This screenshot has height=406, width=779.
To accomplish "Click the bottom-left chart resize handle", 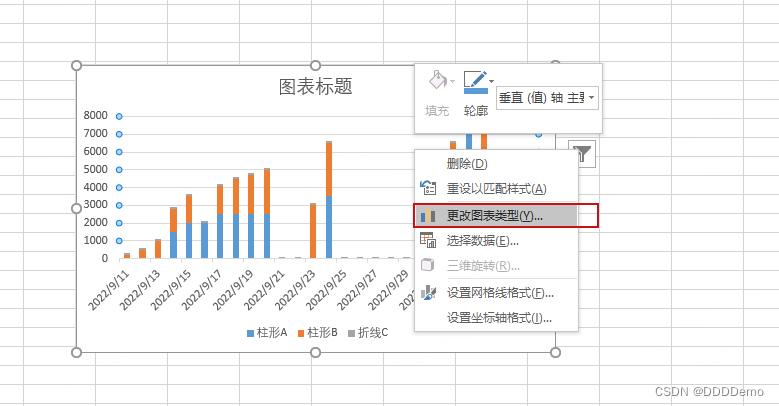I will click(x=77, y=352).
